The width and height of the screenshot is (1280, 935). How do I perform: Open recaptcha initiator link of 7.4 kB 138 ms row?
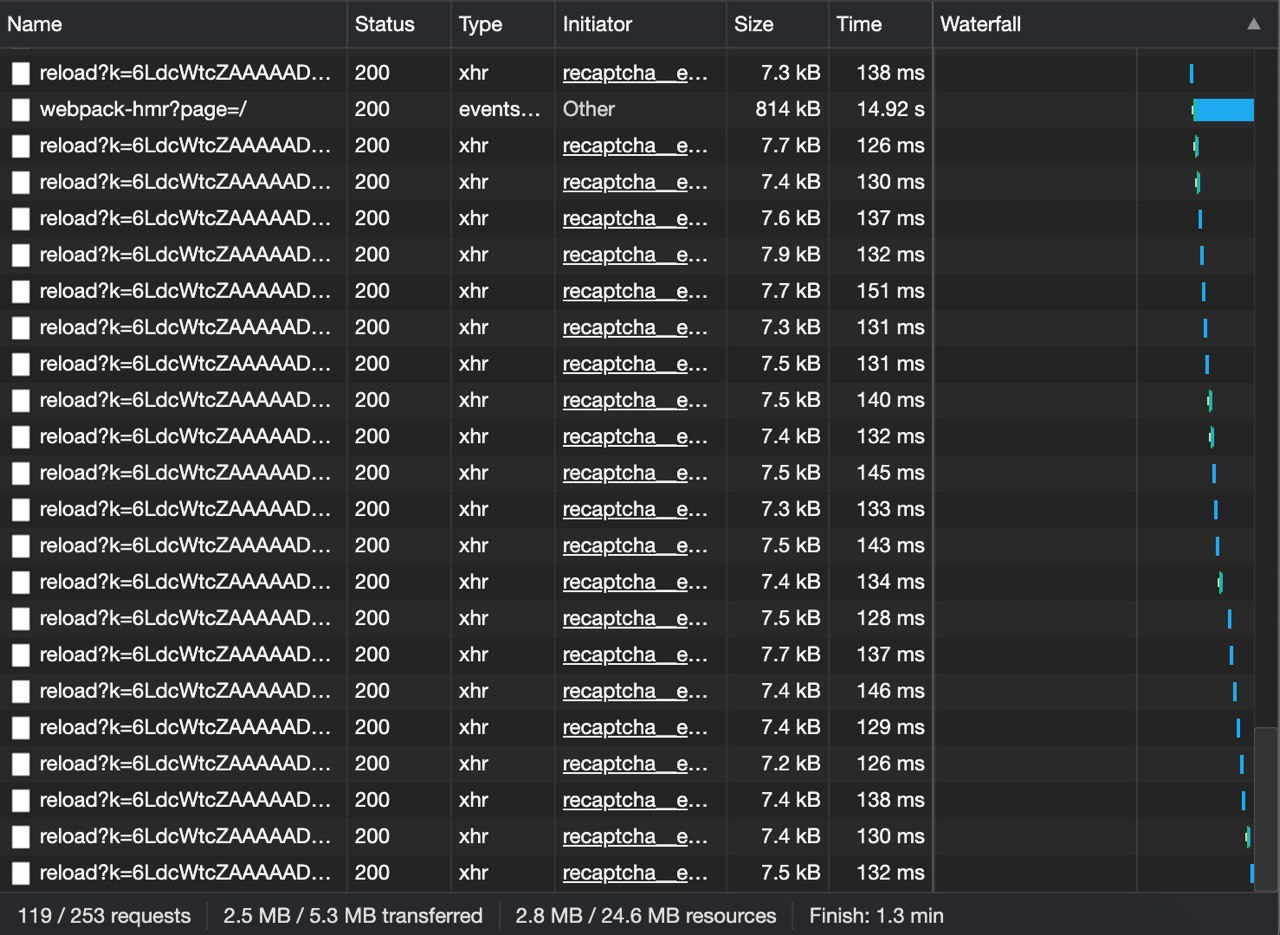(635, 800)
